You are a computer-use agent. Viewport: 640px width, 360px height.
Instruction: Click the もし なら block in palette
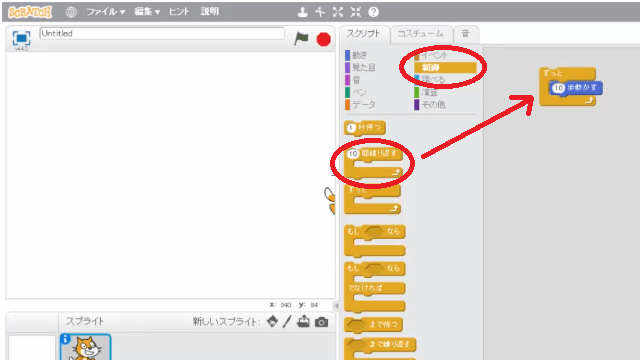375,240
